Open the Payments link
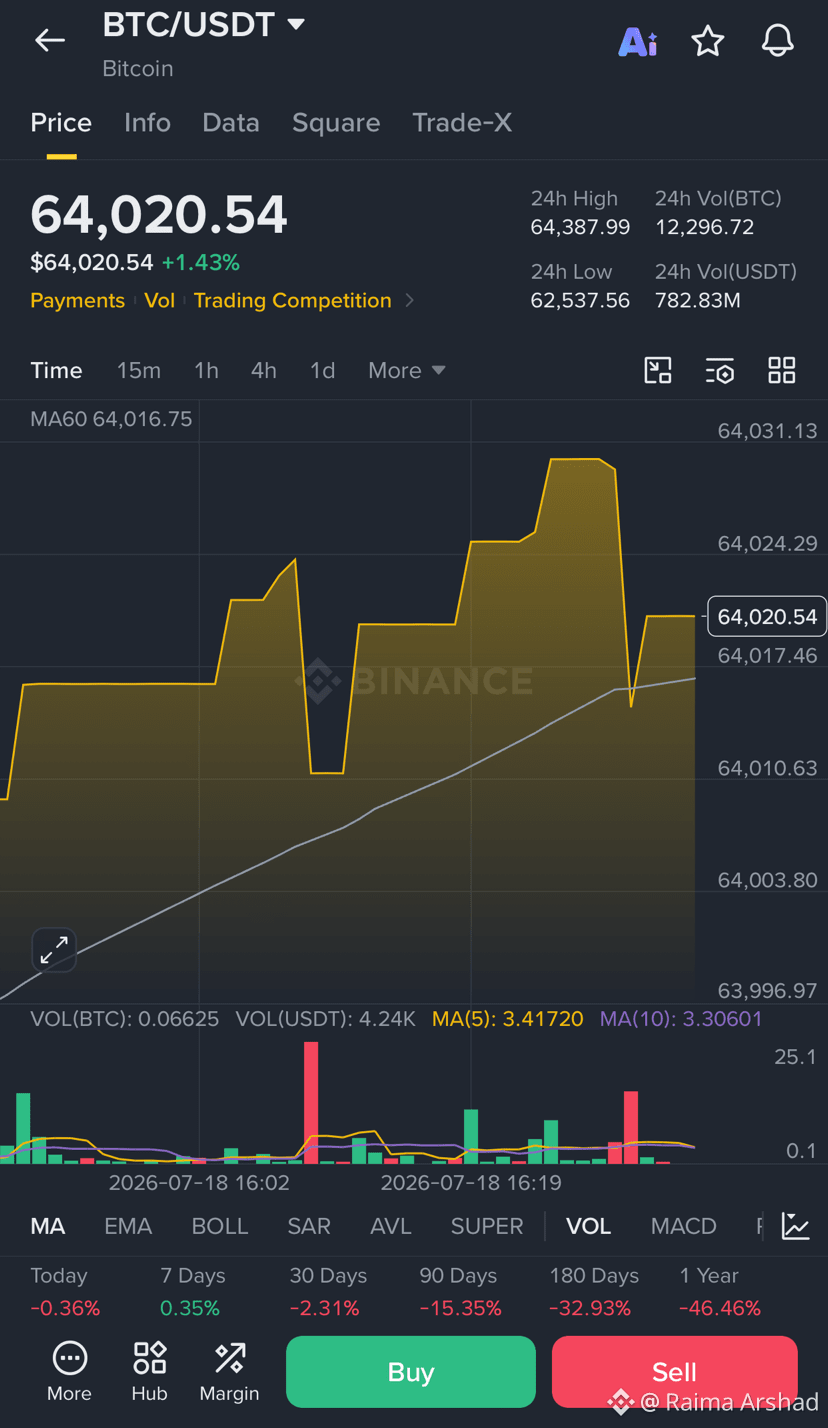This screenshot has height=1428, width=828. pyautogui.click(x=77, y=301)
